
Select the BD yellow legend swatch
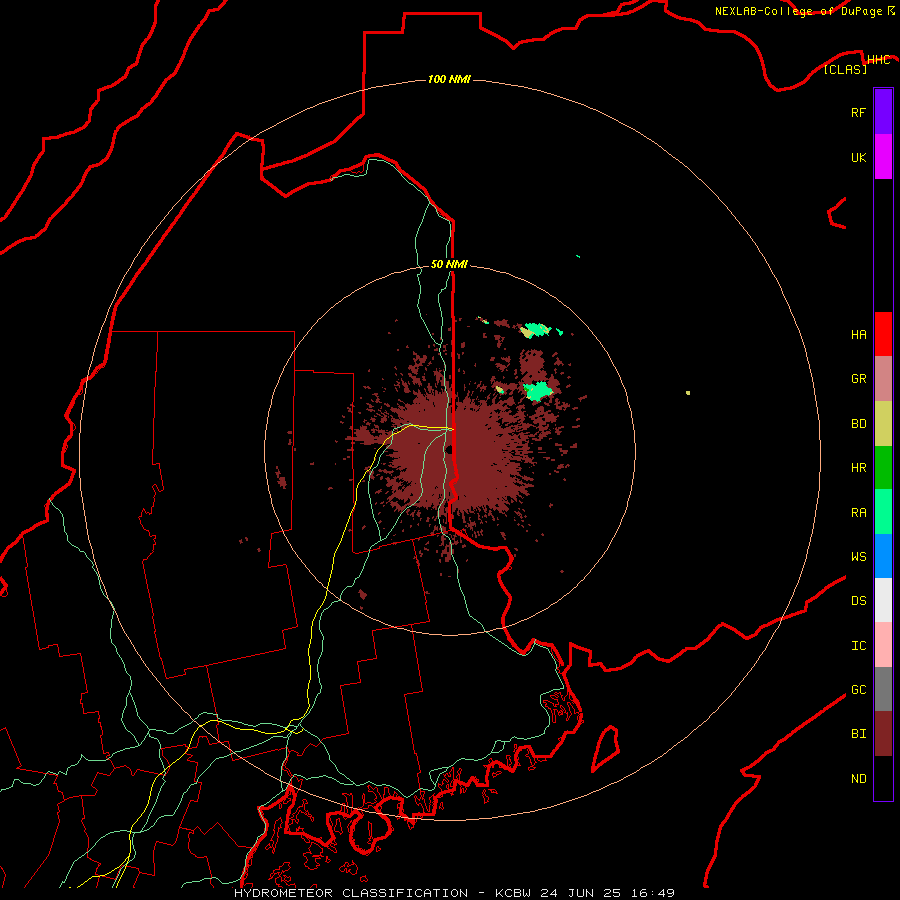click(883, 423)
